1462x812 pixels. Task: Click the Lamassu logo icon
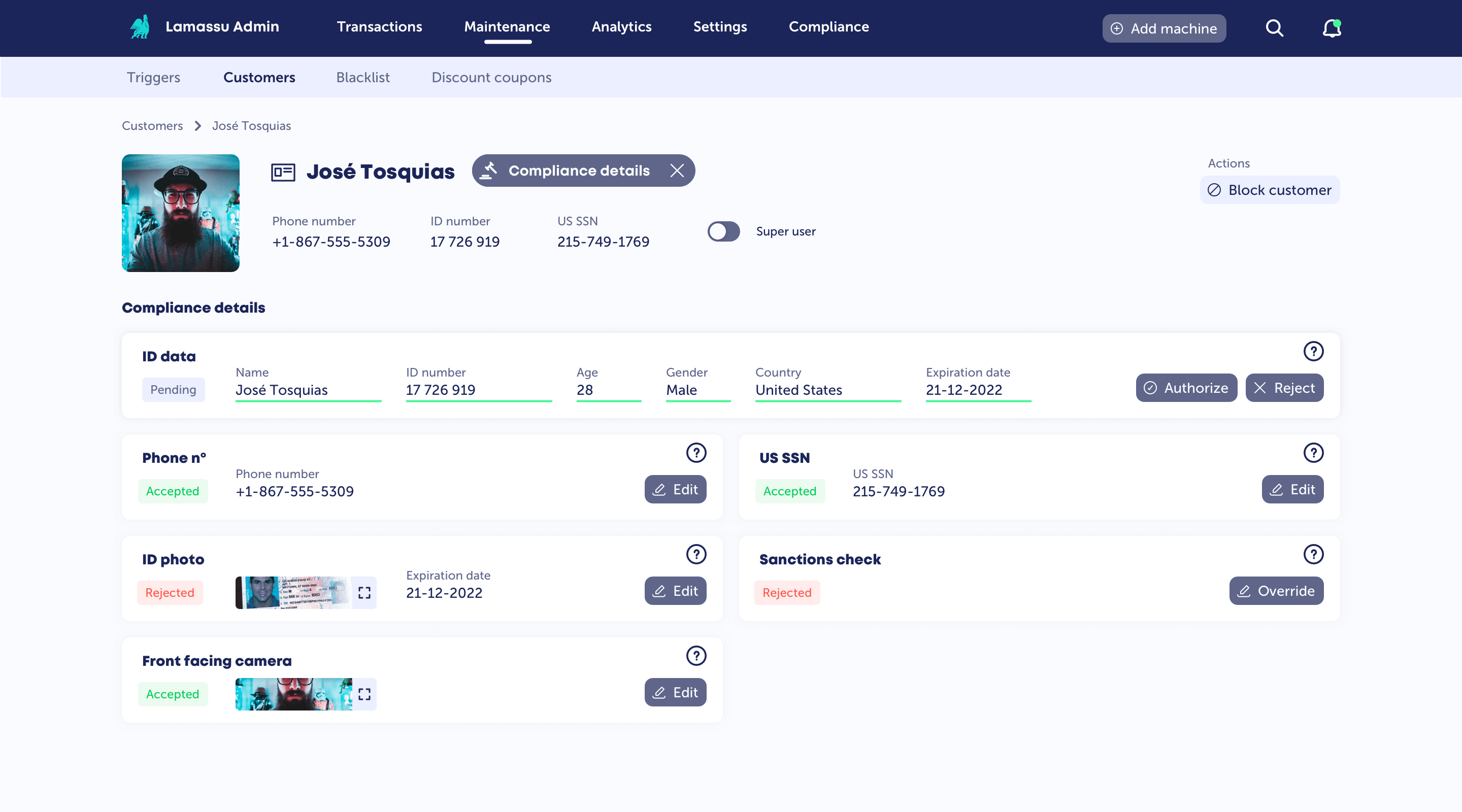click(x=140, y=27)
